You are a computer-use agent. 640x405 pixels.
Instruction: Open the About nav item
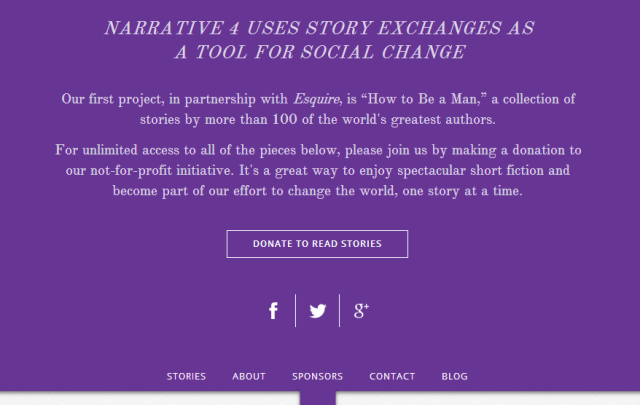click(249, 377)
